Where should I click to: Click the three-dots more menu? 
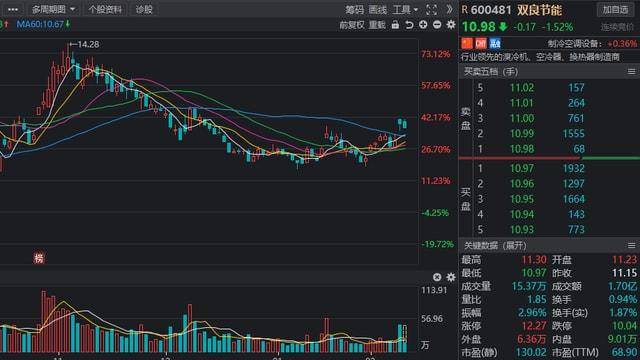click(13, 9)
